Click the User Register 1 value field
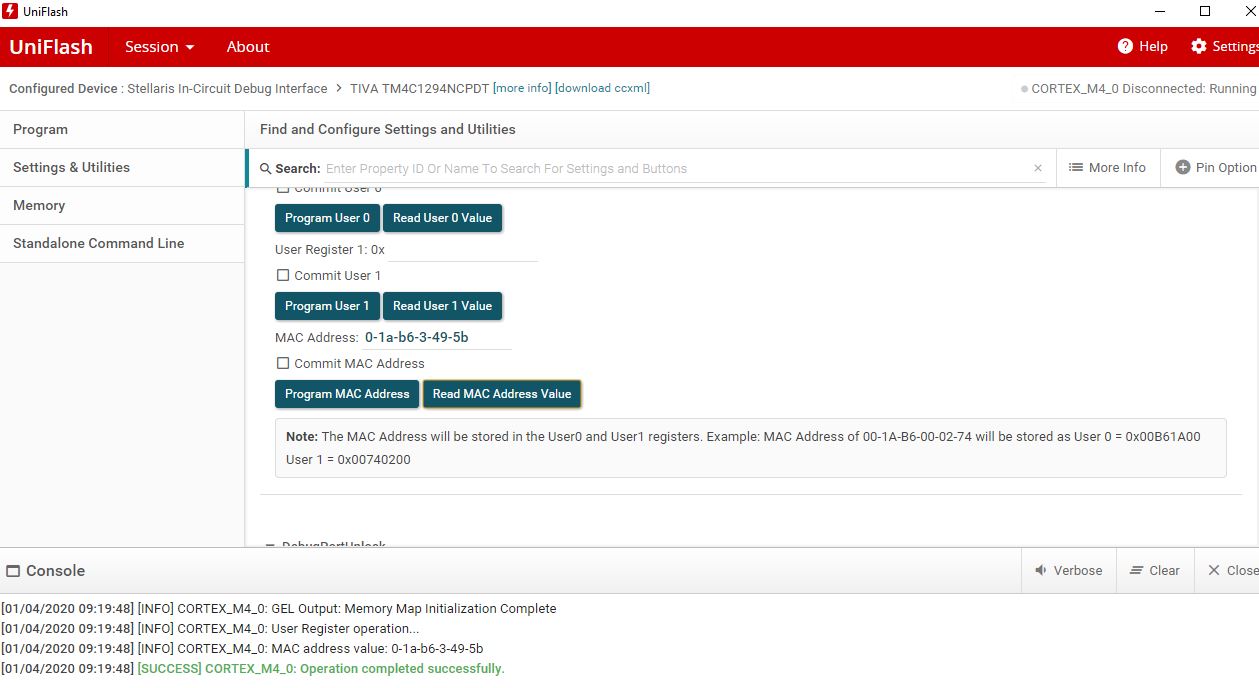 (x=462, y=249)
